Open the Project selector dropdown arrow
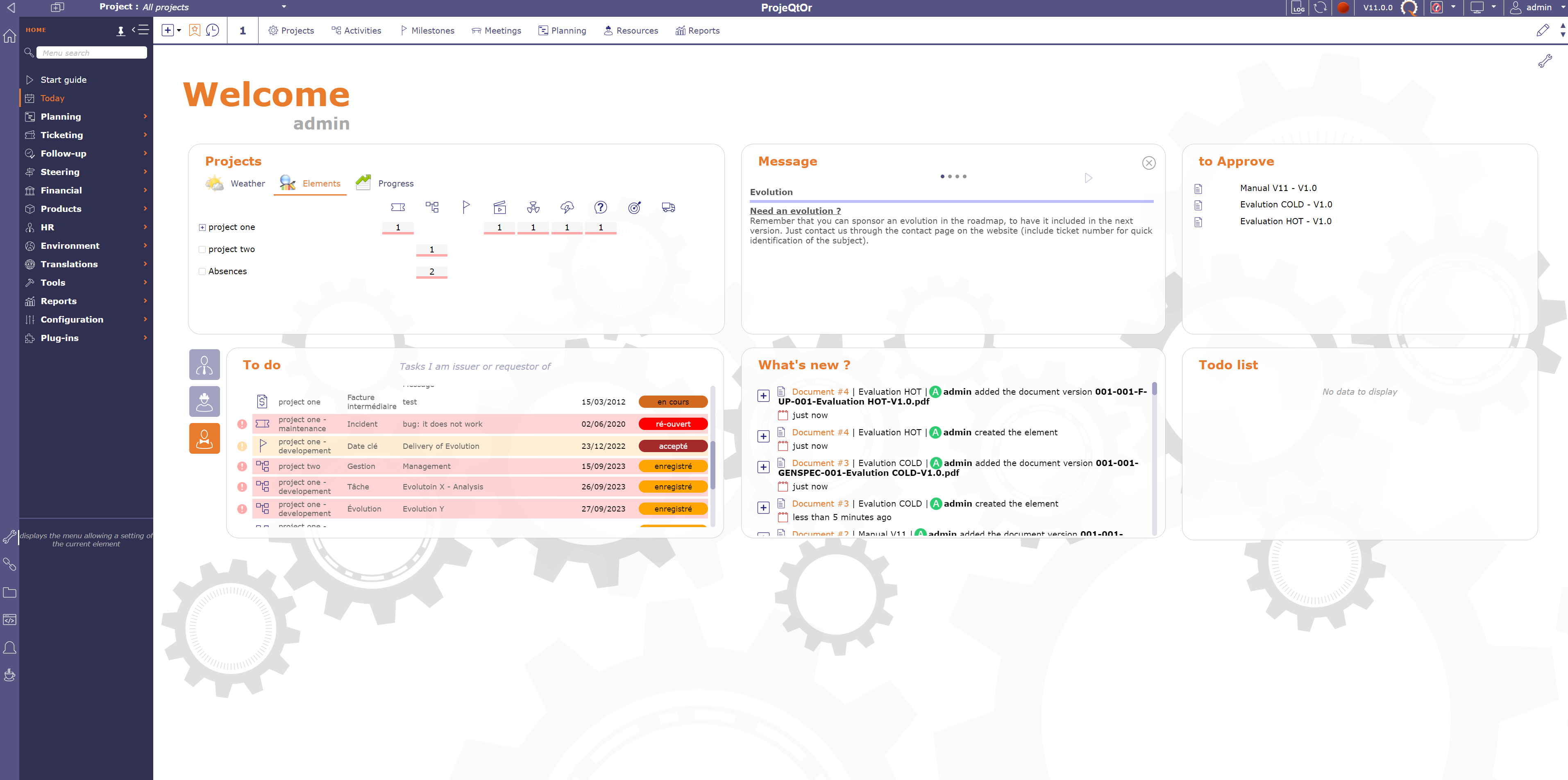This screenshot has width=1568, height=780. [284, 7]
